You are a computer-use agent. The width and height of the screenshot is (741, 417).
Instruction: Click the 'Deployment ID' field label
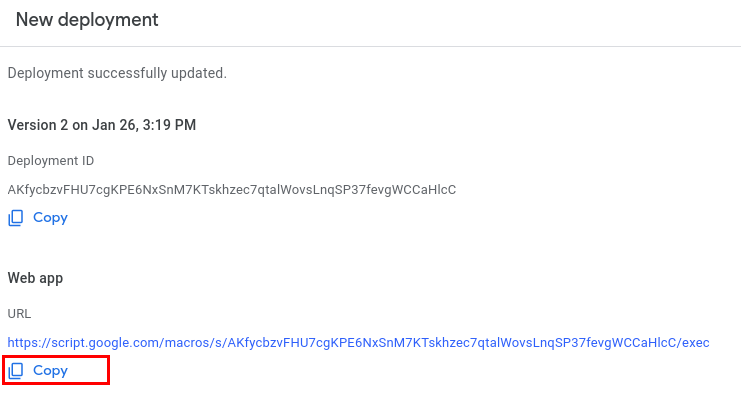[51, 161]
